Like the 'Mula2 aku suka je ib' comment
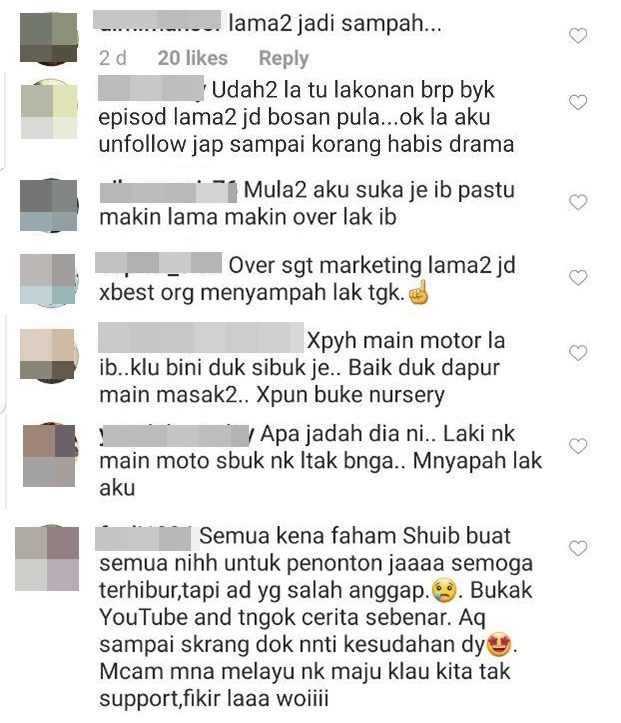 point(578,202)
